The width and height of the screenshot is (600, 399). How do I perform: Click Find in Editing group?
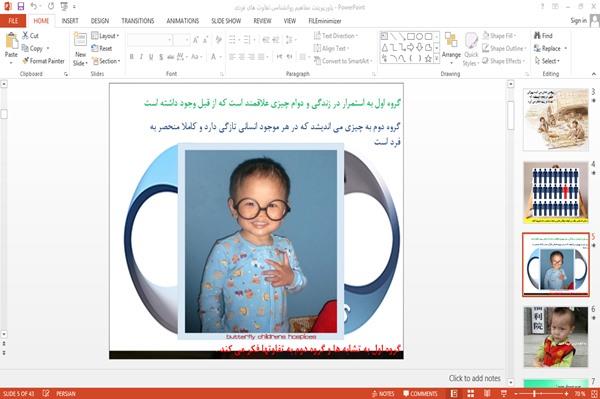pyautogui.click(x=543, y=36)
